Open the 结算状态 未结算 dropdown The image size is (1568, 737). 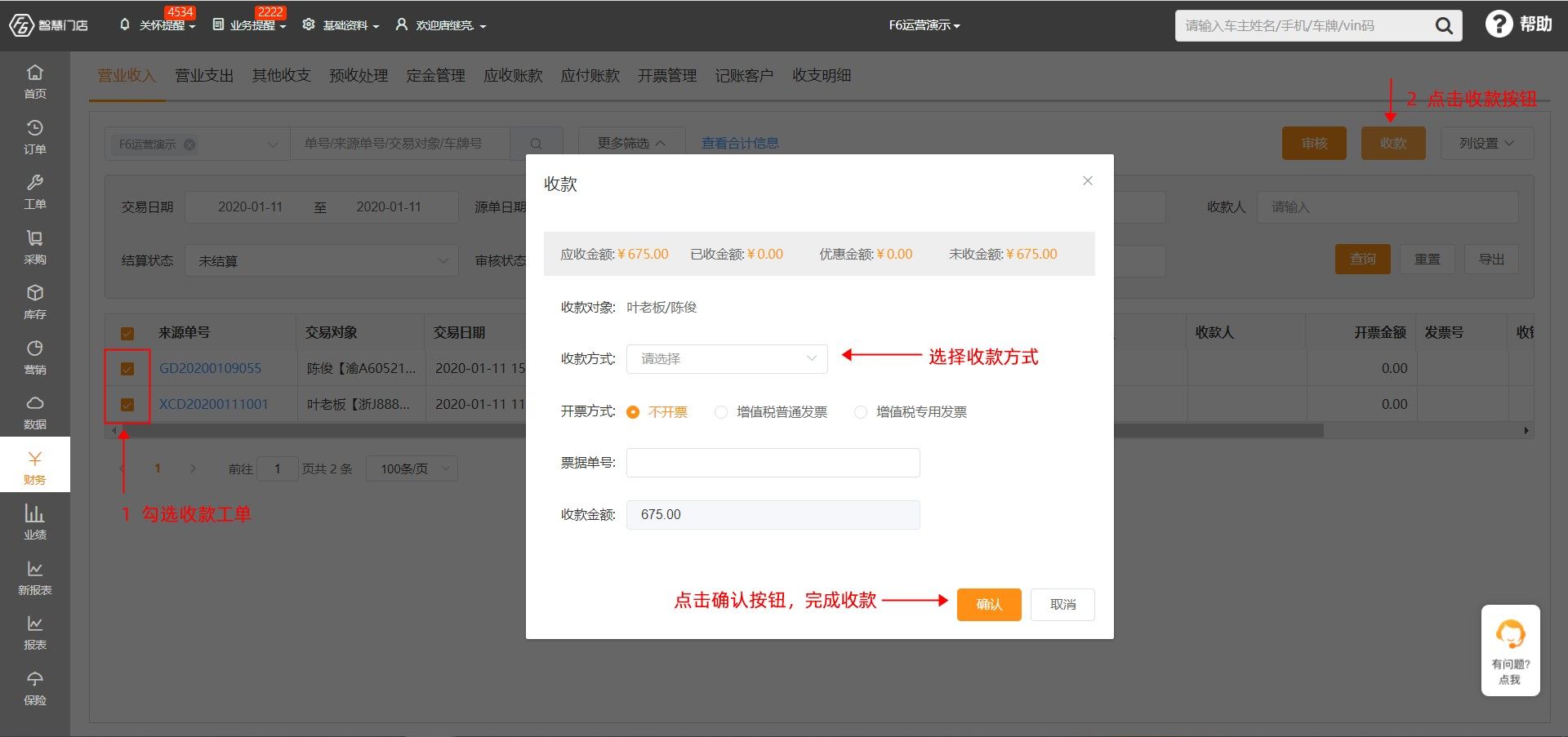[x=321, y=261]
